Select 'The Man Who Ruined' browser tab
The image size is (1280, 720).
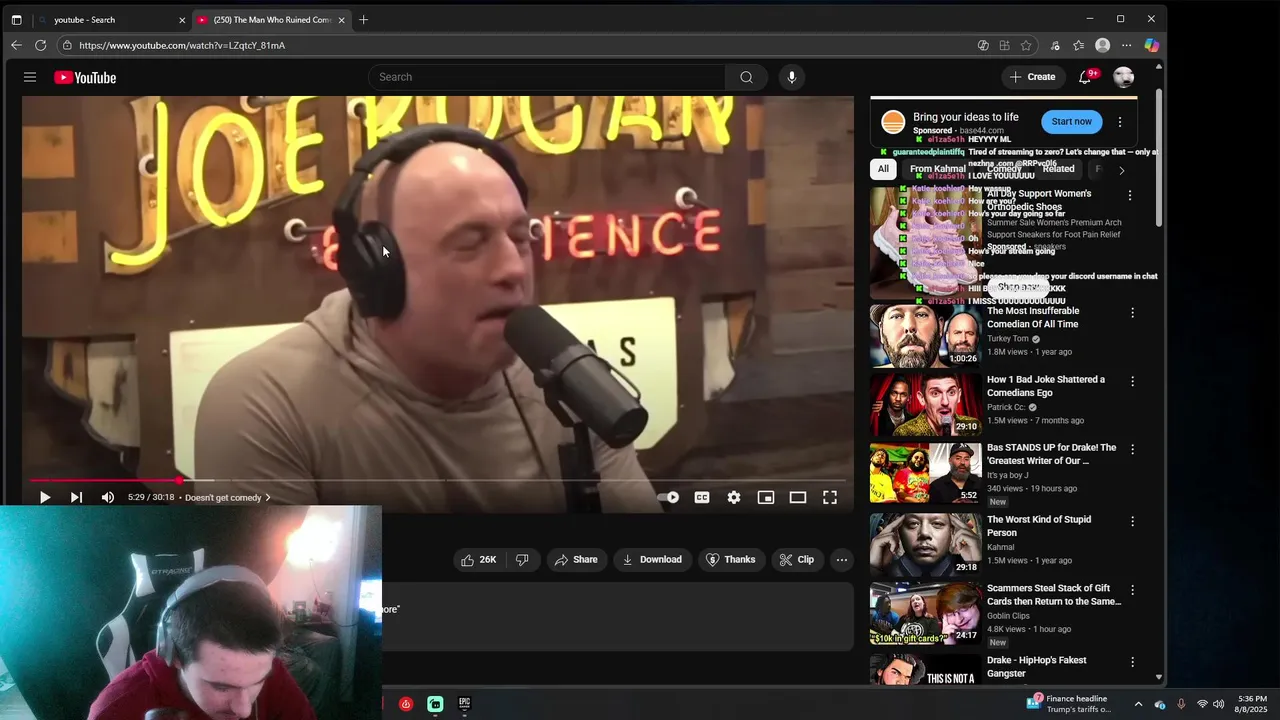270,20
